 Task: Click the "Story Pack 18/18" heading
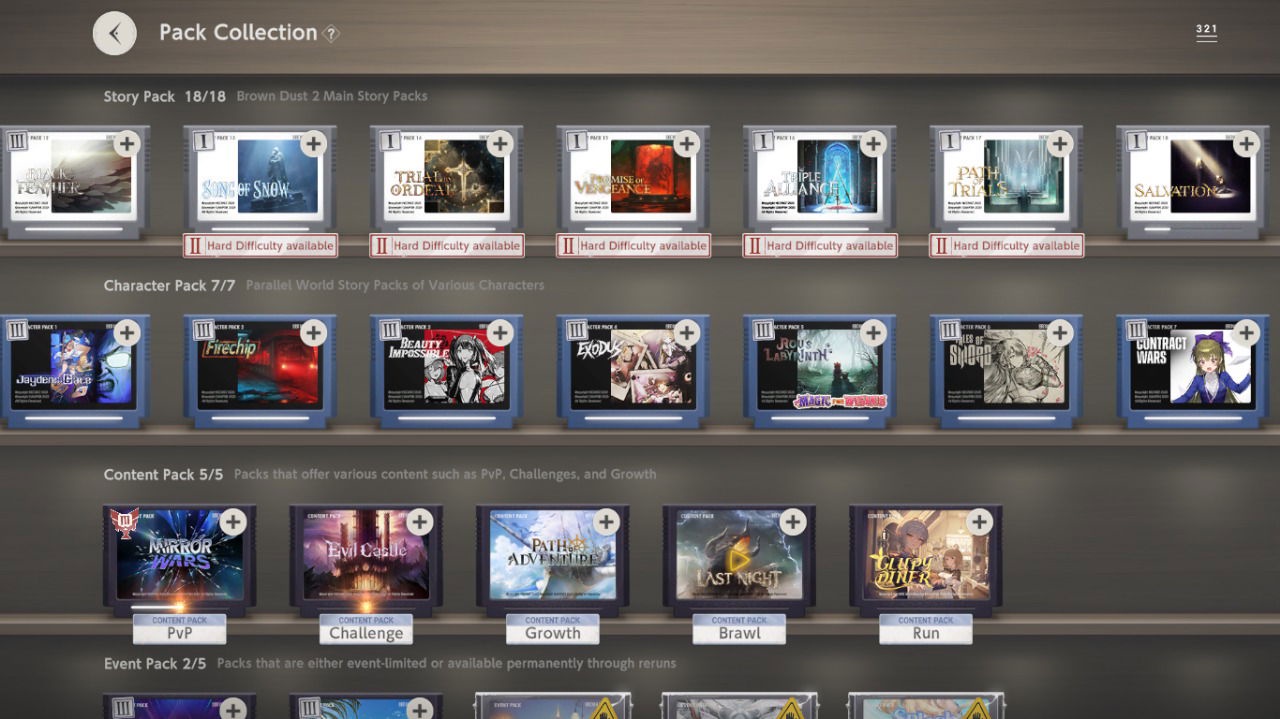pos(165,97)
